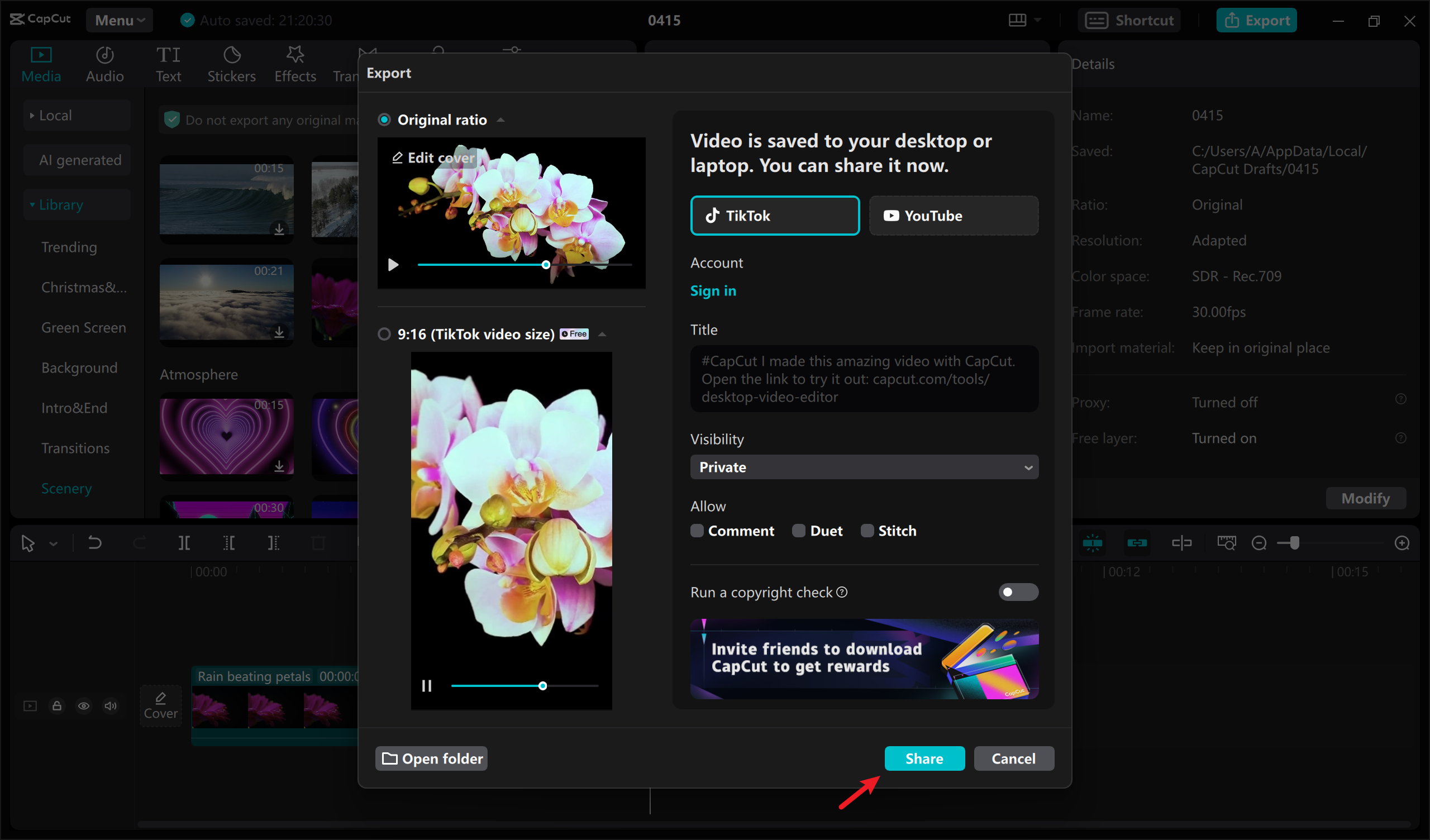This screenshot has height=840, width=1430.
Task: Lock the timeline track
Action: coord(57,705)
